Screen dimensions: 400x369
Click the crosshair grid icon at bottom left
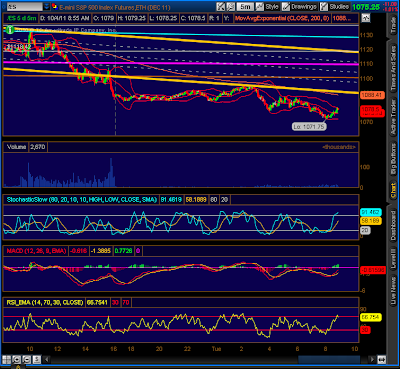tap(6, 359)
